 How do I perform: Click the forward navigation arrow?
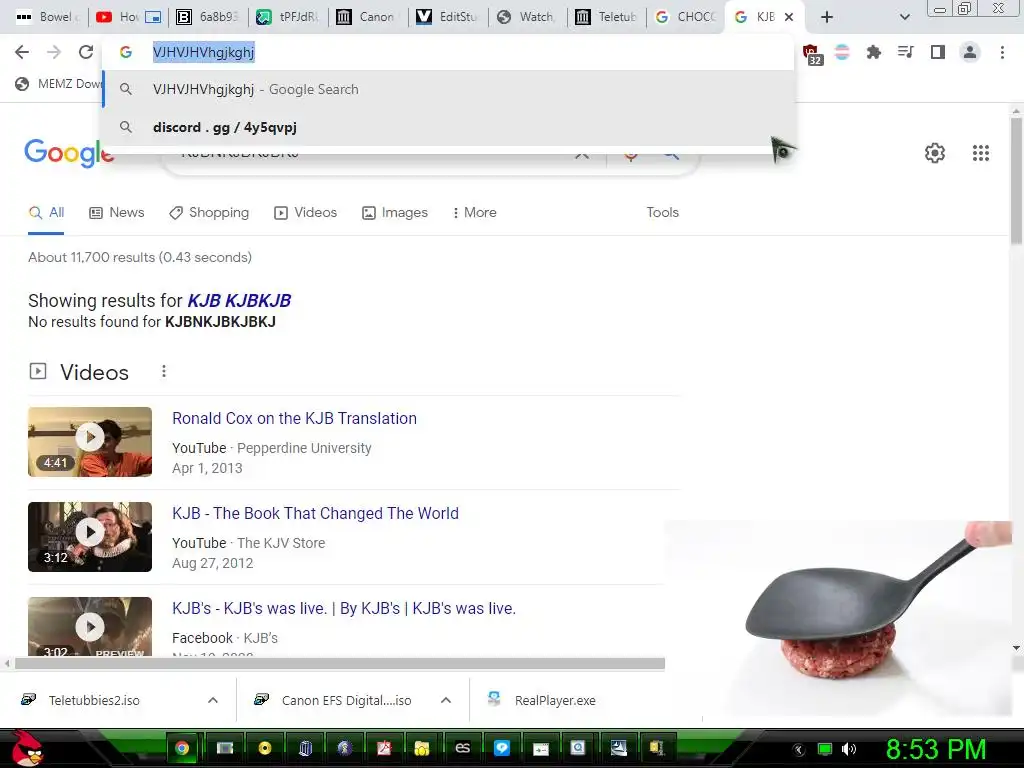54,52
